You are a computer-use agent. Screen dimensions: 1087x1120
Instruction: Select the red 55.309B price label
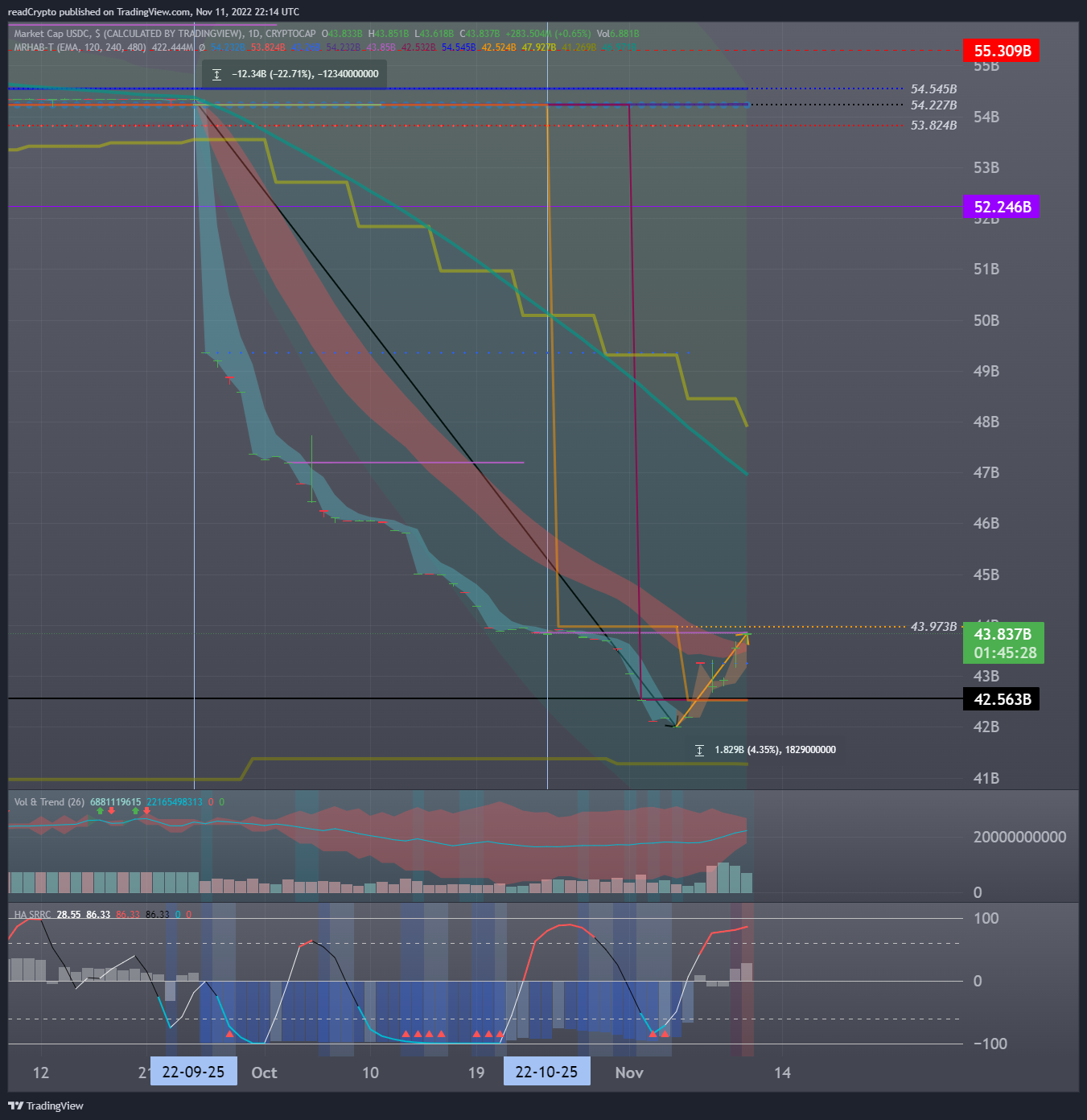(1002, 51)
